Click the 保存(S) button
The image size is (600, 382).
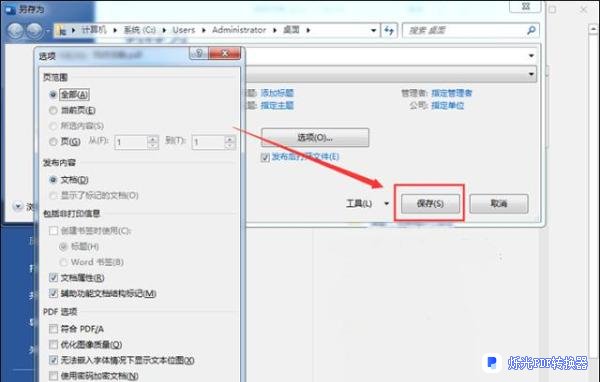coord(430,204)
